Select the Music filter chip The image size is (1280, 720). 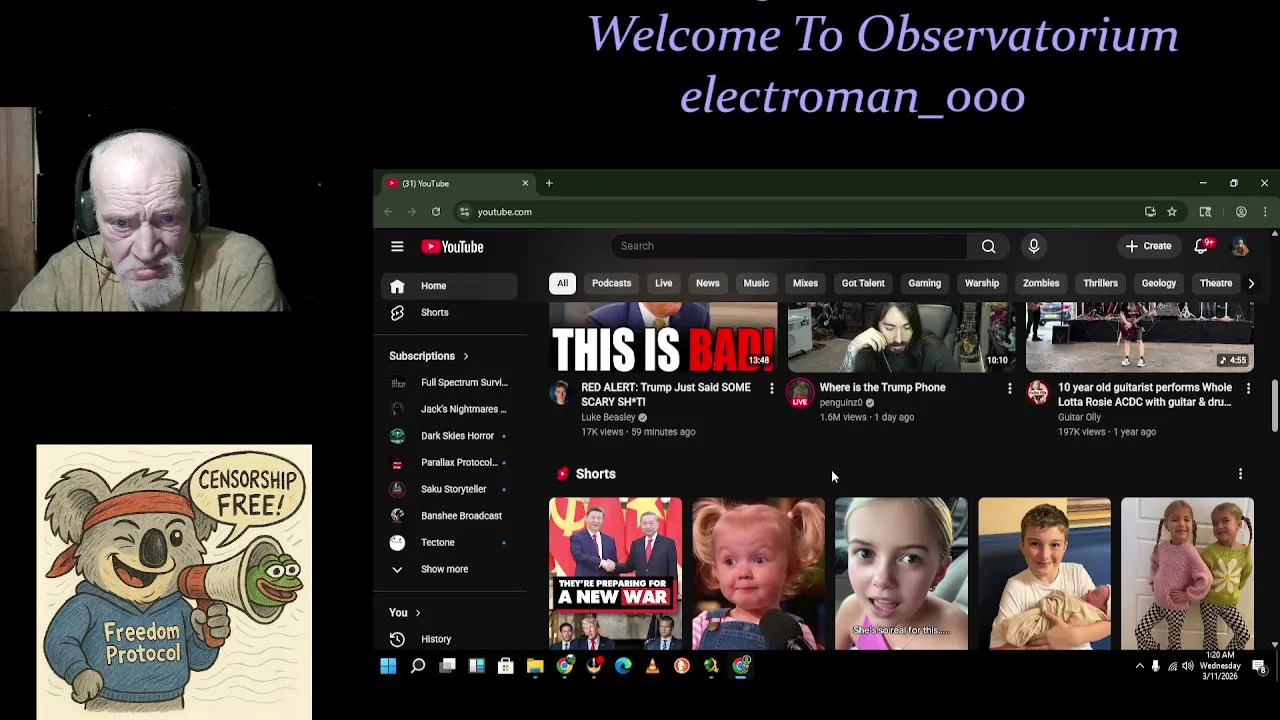coord(756,283)
